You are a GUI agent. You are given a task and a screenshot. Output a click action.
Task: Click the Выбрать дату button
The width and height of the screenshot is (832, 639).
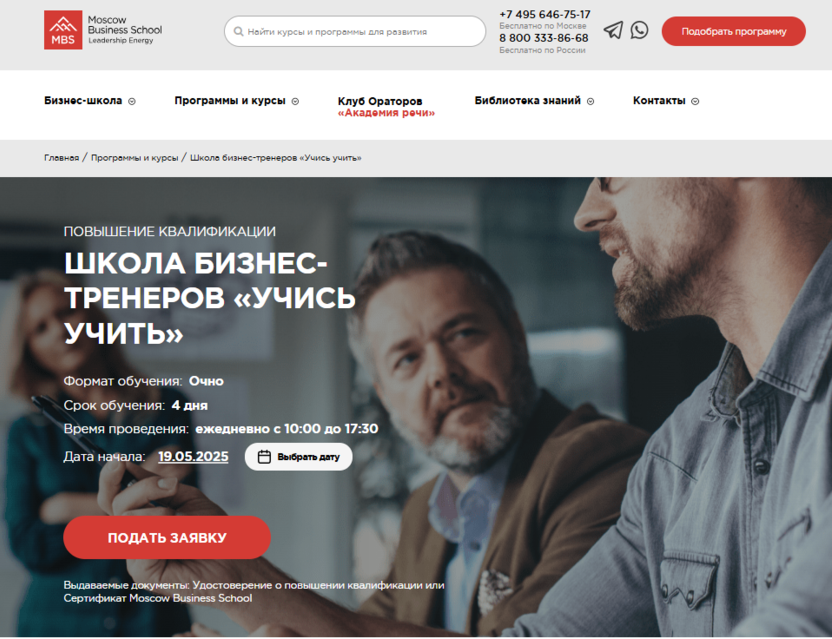tap(298, 457)
